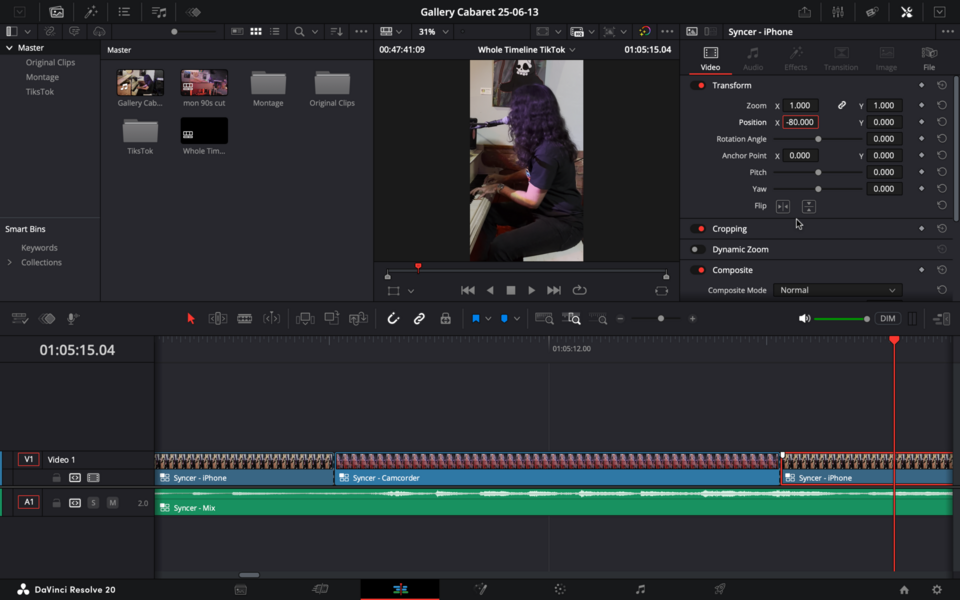Screen dimensions: 960x600
Task: Switch to the Video inspector tab
Action: (x=710, y=59)
